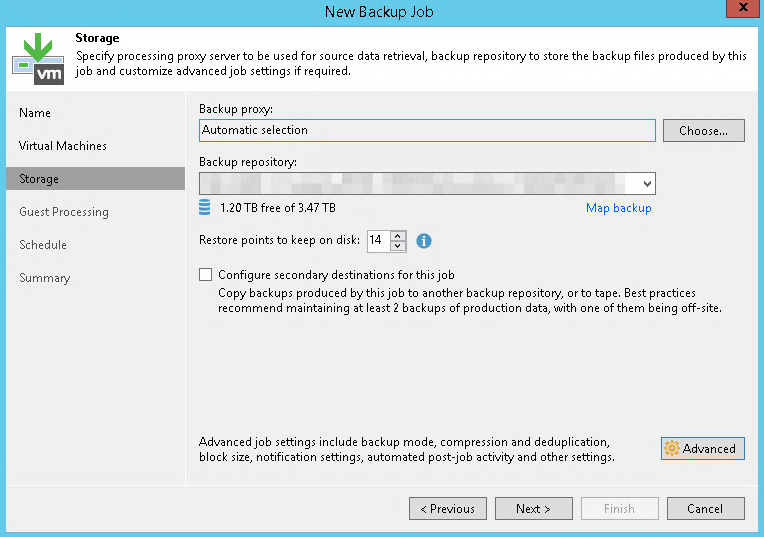
Task: Increase restore points with up arrow
Action: coord(398,235)
